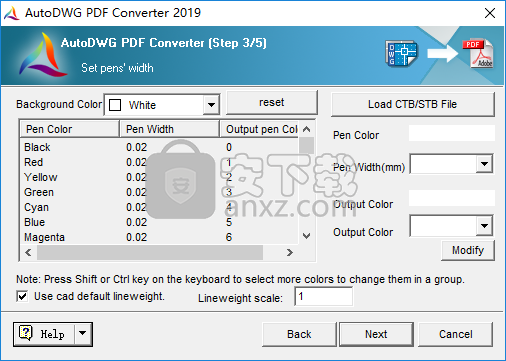Toggle Use cad default lineweight checkbox
This screenshot has width=506, height=361.
pos(22,296)
